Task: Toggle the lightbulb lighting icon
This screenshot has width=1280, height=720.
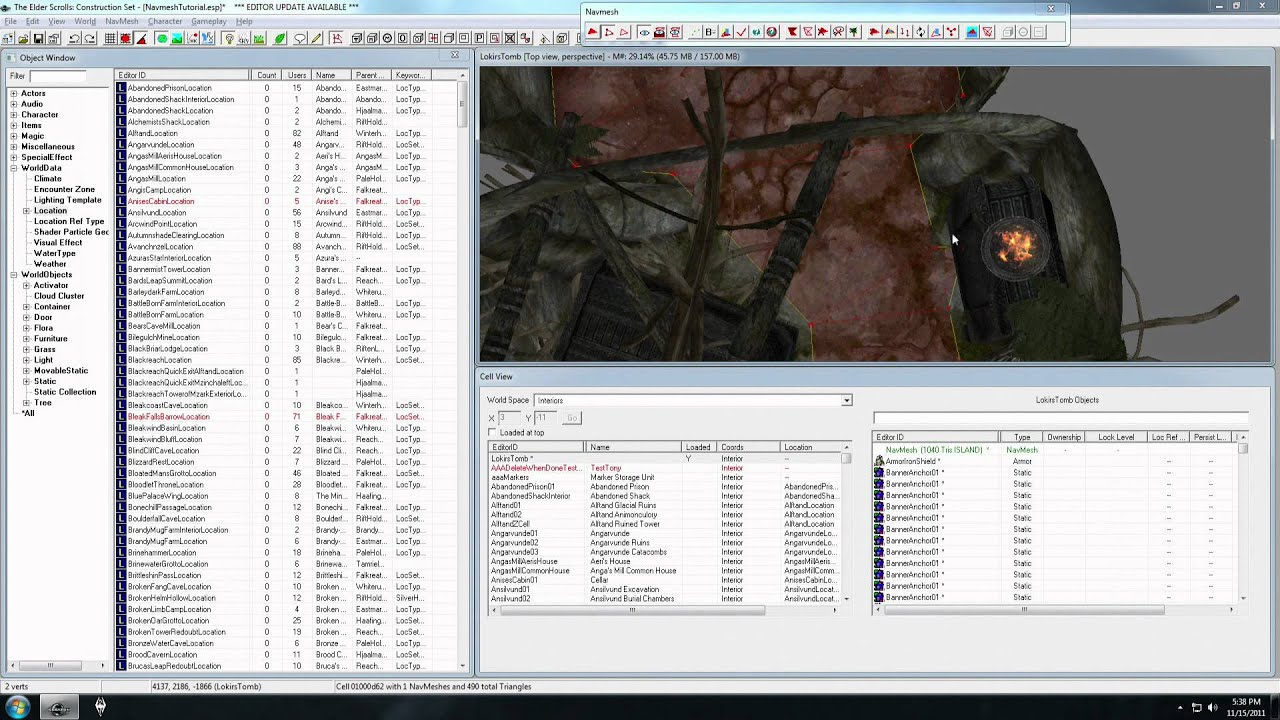Action: pos(229,39)
